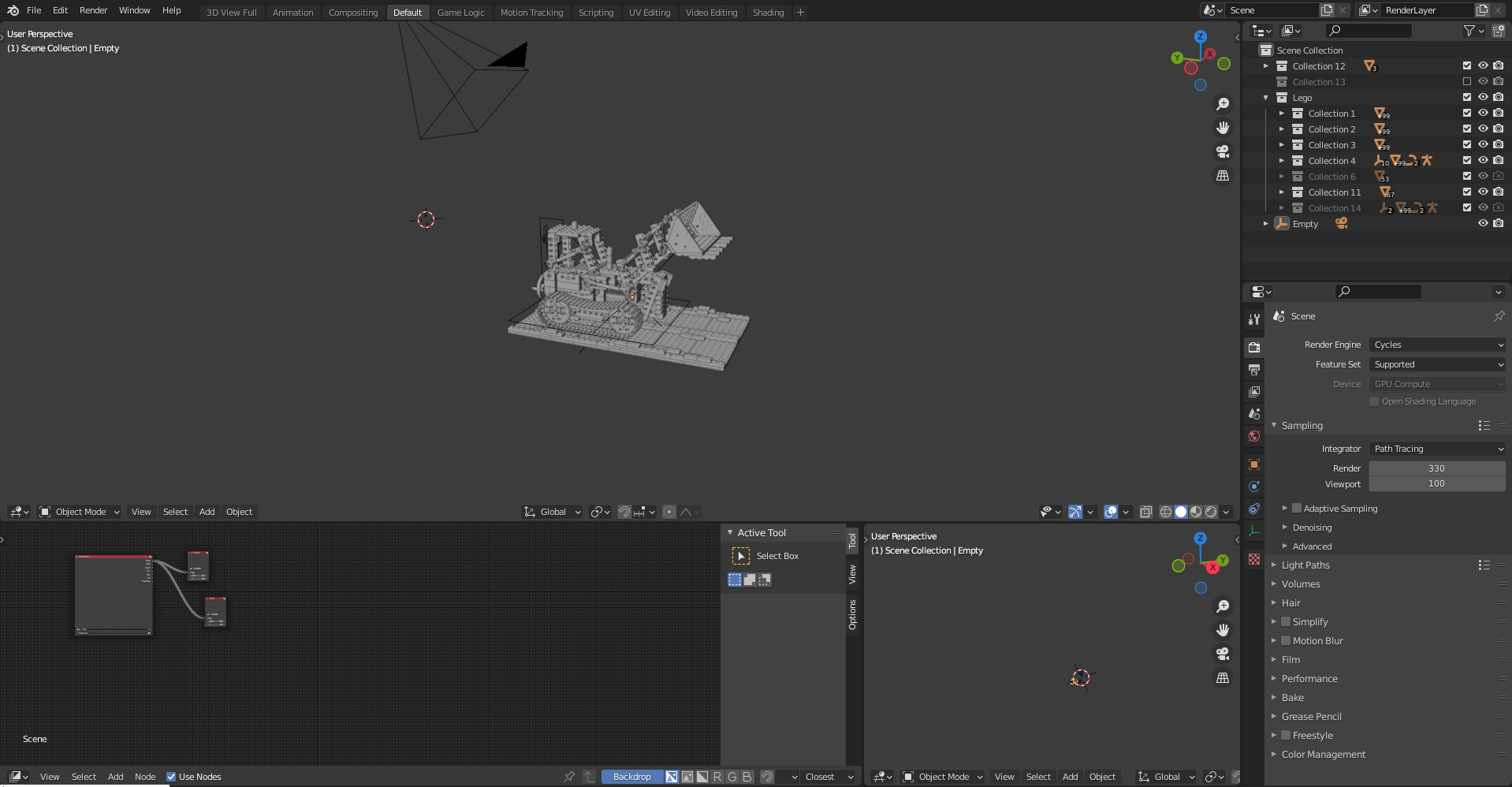Viewport: 1512px width, 787px height.
Task: Open the Render menu
Action: (x=93, y=10)
